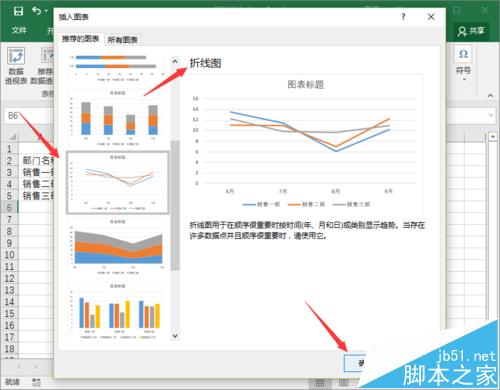Select the line chart thumbnail

[x=118, y=182]
